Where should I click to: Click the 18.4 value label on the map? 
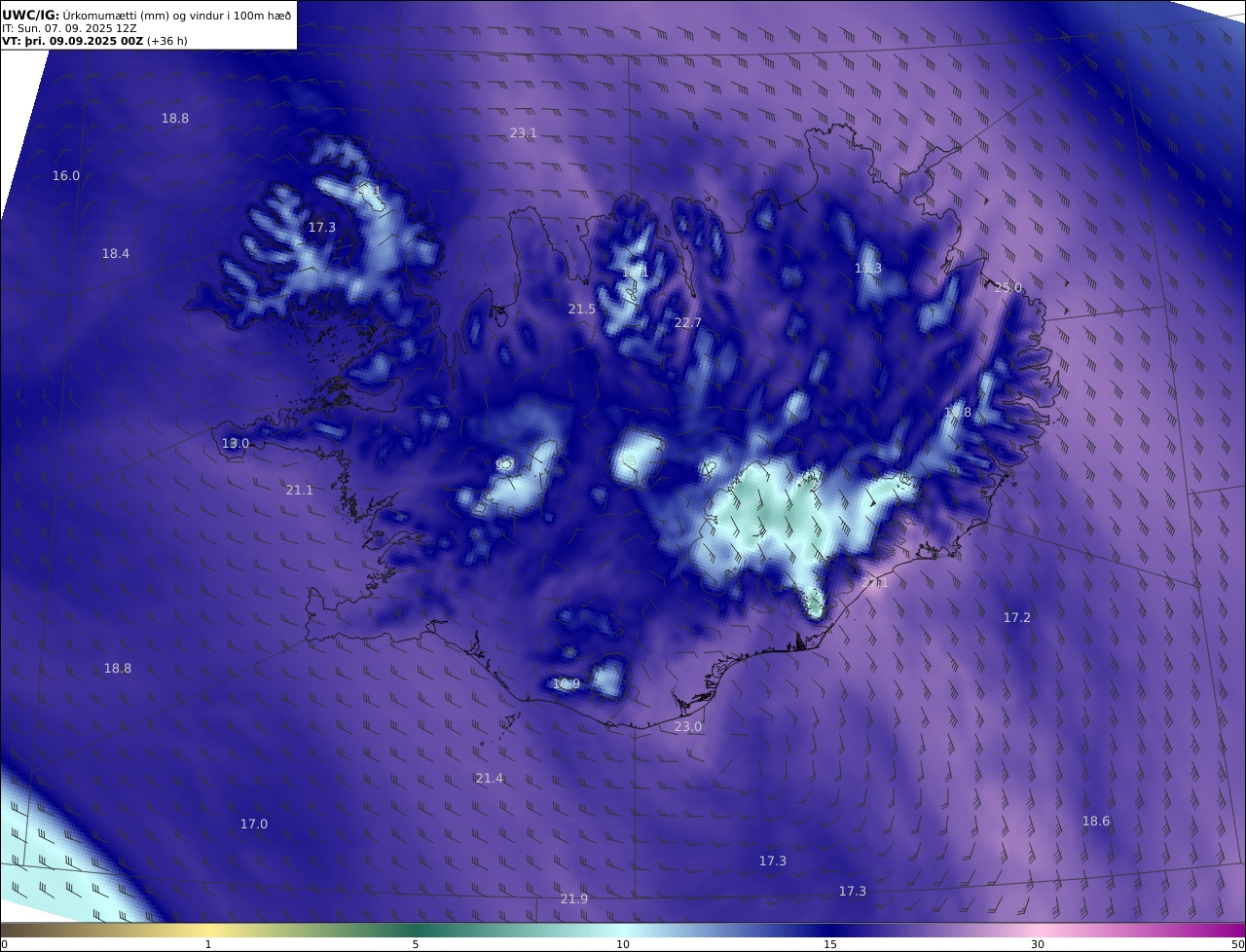(x=116, y=254)
